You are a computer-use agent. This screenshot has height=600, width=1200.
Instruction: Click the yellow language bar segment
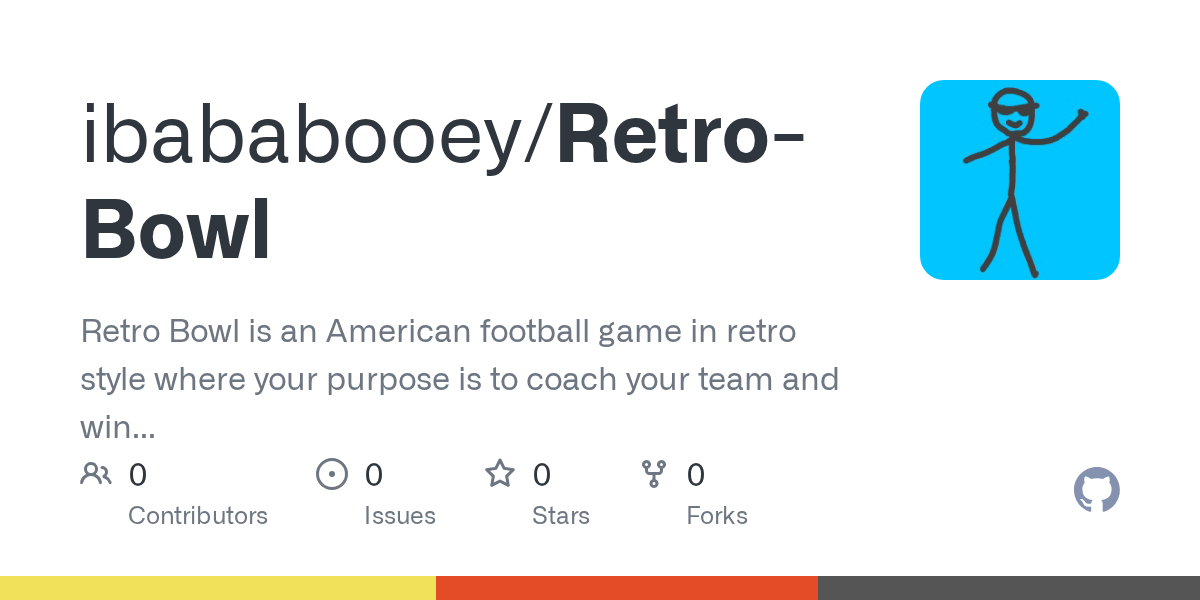[x=218, y=588]
